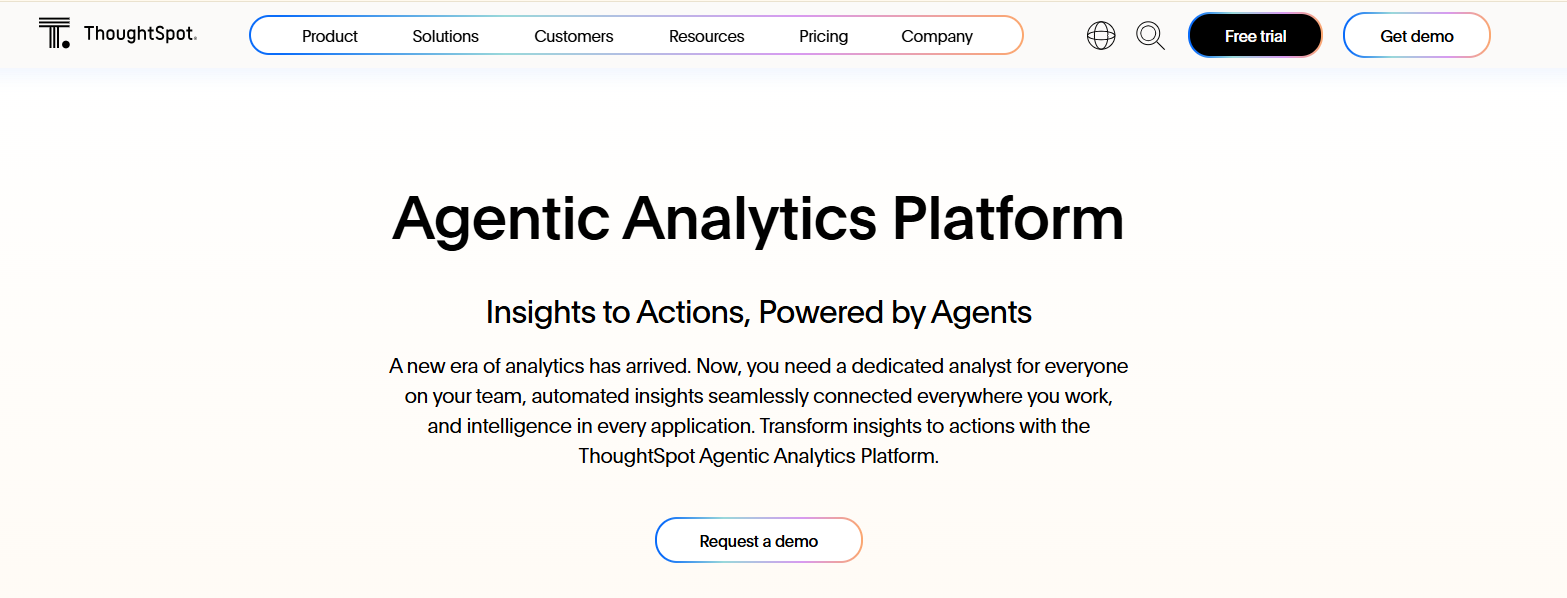Select the ThoughtSpot wordmark
This screenshot has width=1567, height=598.
pyautogui.click(x=138, y=33)
